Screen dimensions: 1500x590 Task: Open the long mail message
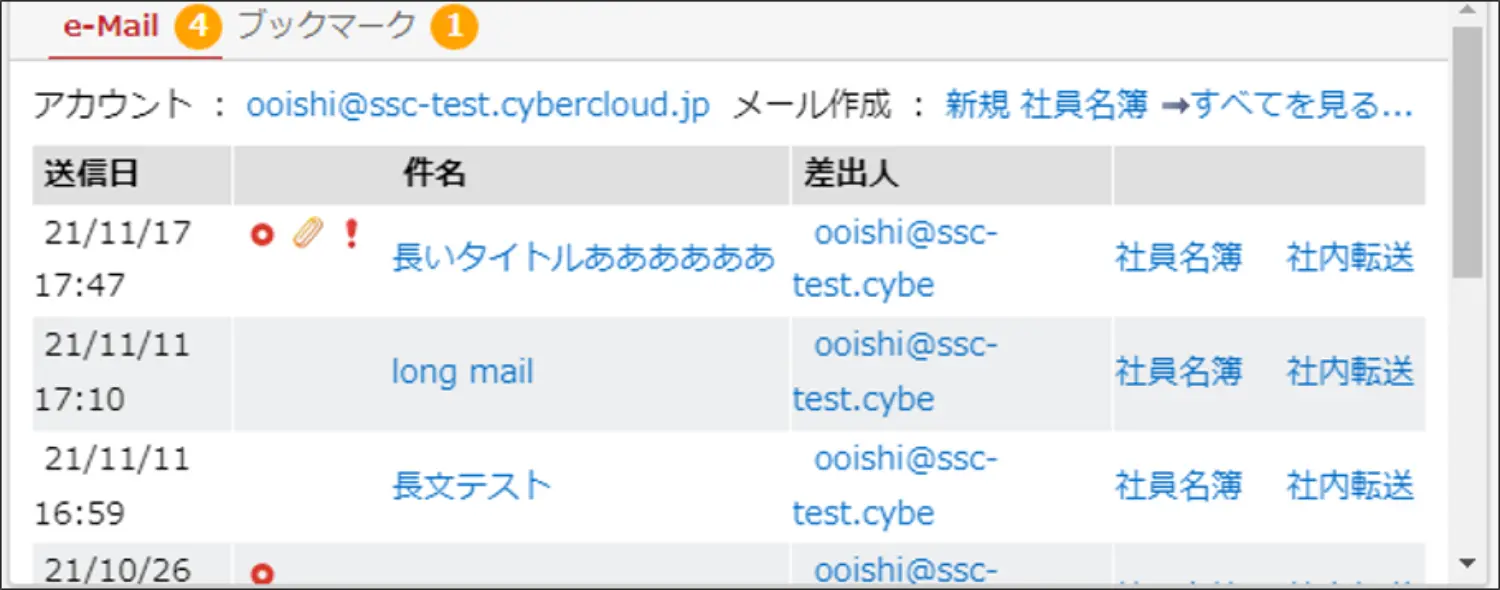click(462, 373)
